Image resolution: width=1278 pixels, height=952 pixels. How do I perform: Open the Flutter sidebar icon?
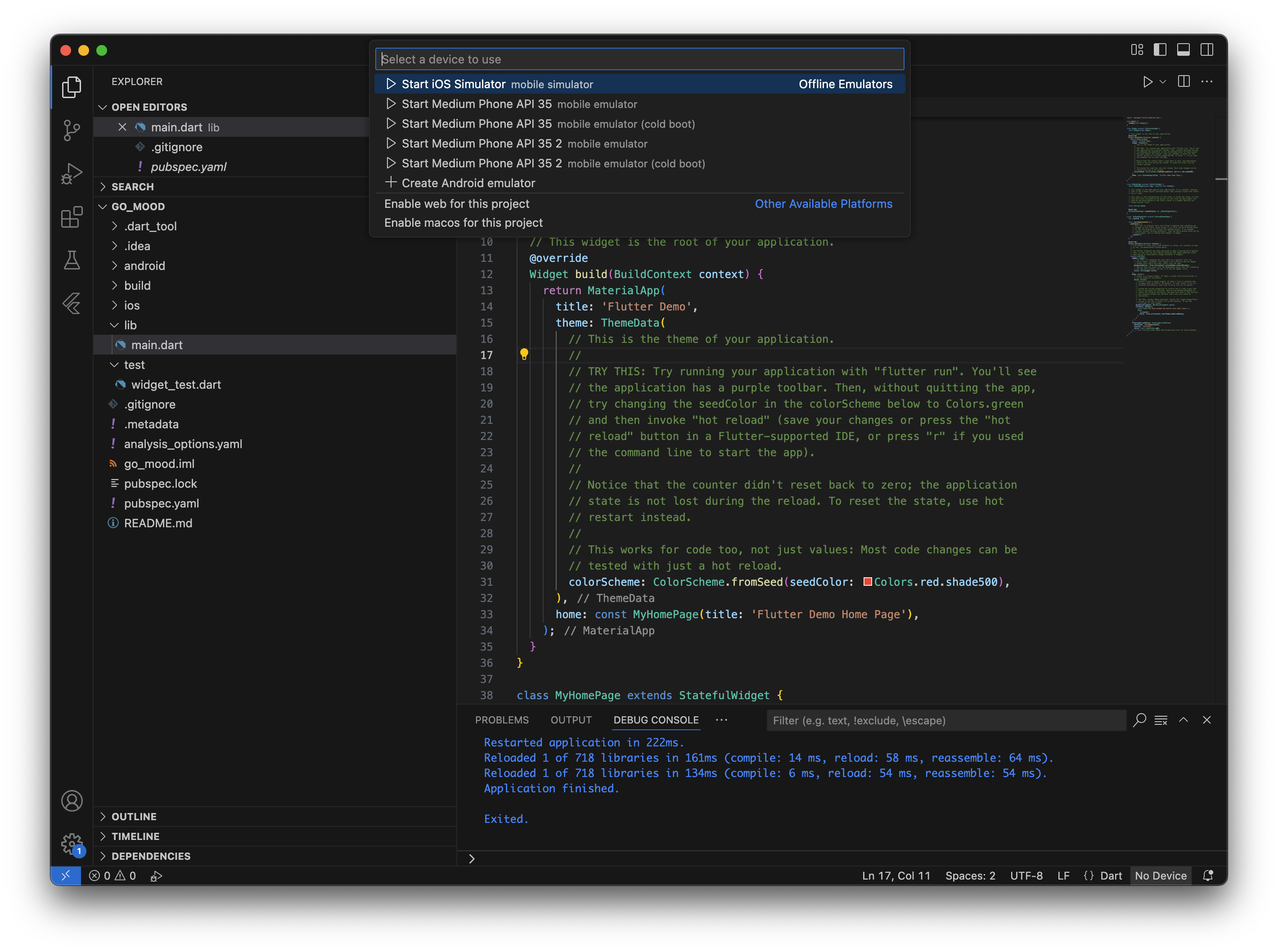(72, 304)
